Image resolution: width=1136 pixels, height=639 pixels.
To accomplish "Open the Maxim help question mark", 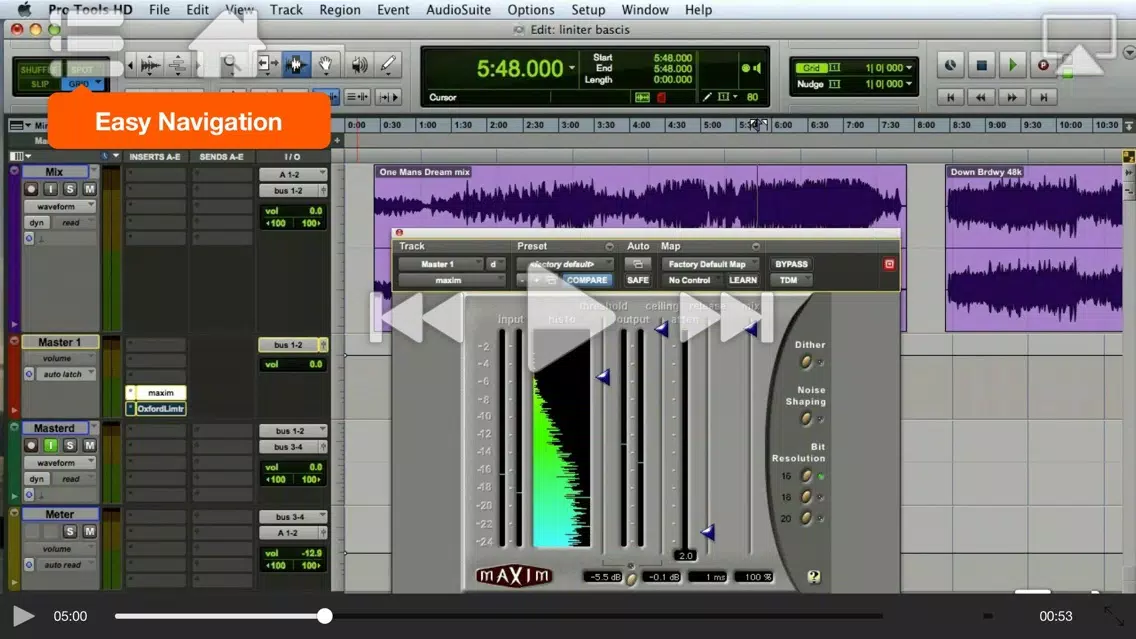I will tap(814, 577).
